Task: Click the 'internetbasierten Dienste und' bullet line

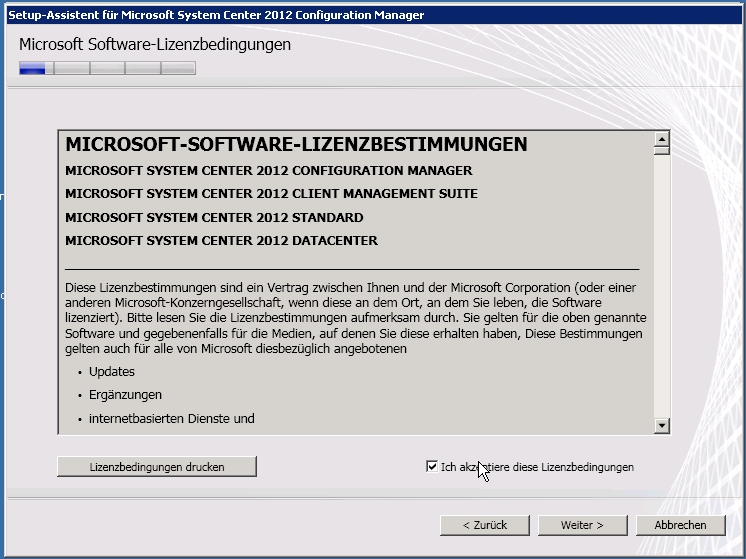Action: [x=171, y=419]
